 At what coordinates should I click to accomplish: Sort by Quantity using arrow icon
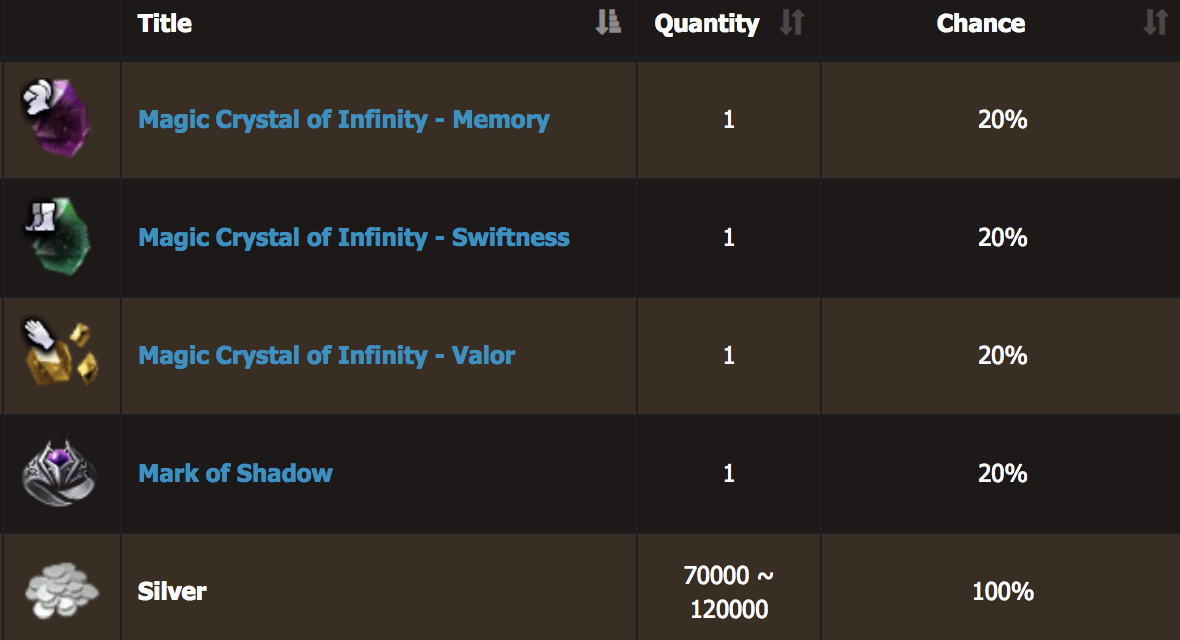(x=792, y=23)
